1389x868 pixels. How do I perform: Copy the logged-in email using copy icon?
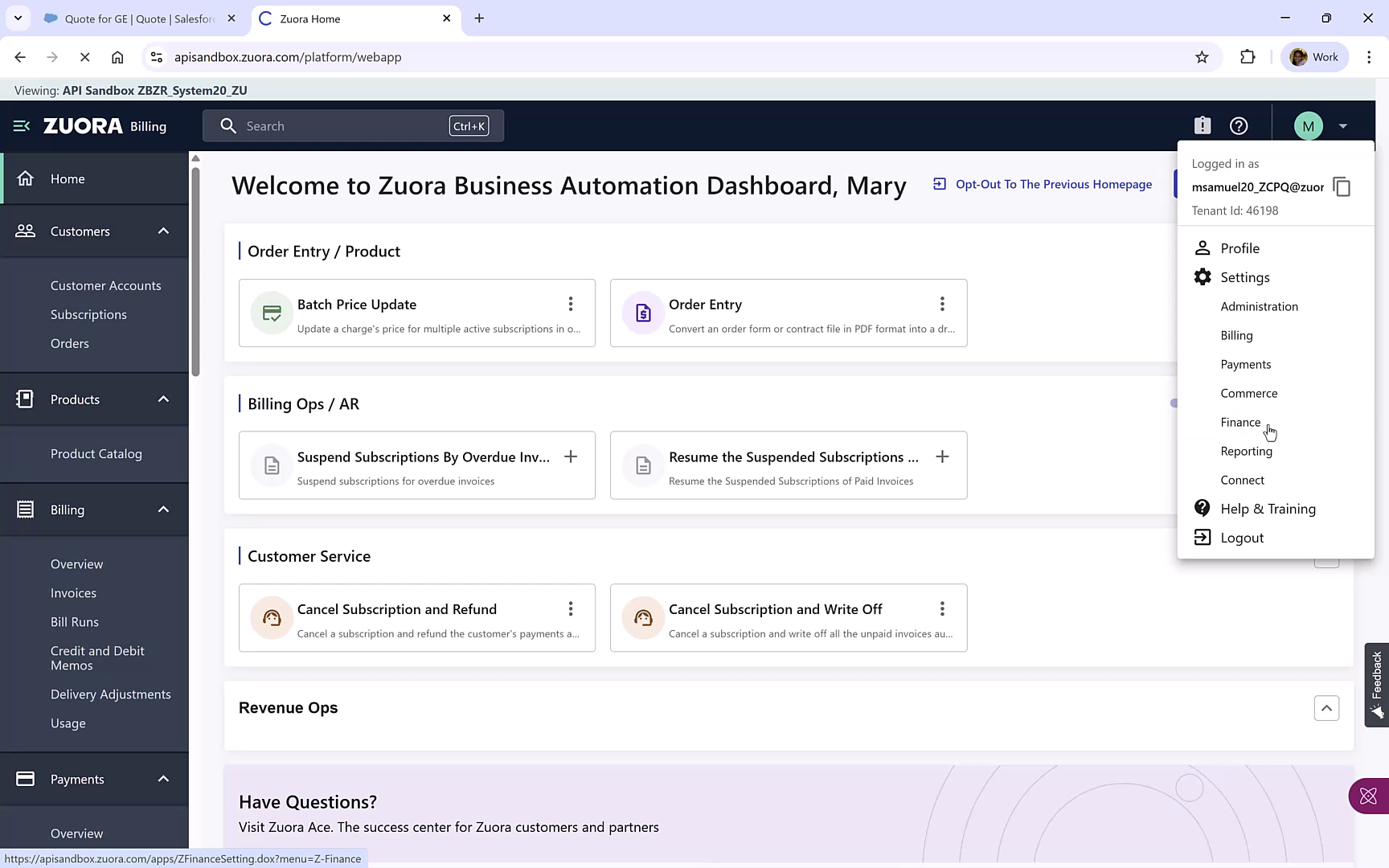pos(1342,186)
